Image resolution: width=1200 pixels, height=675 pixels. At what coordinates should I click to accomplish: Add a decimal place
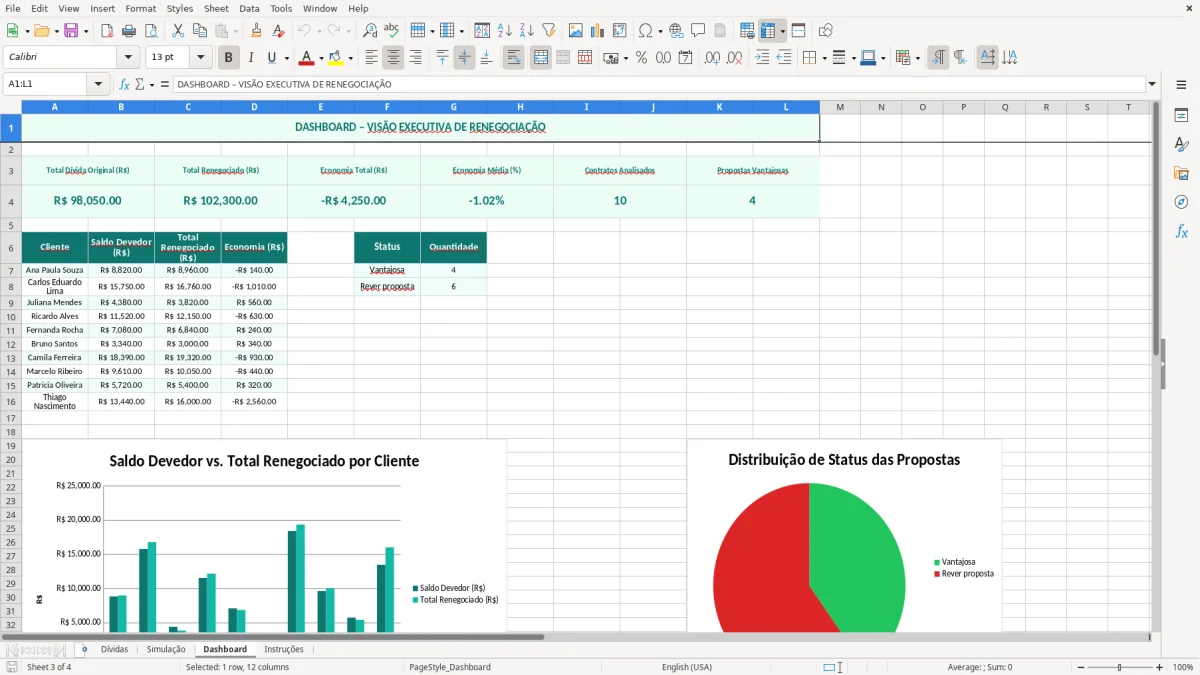click(x=712, y=58)
